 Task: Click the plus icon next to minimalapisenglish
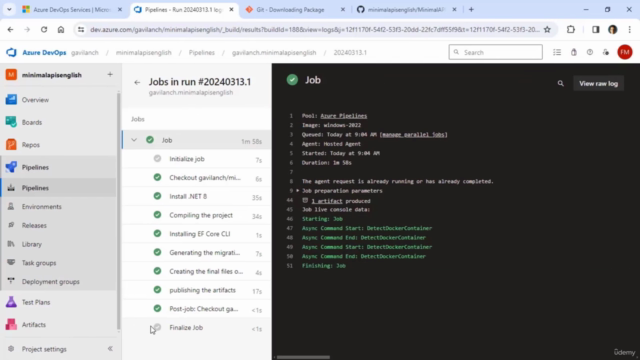tap(110, 75)
